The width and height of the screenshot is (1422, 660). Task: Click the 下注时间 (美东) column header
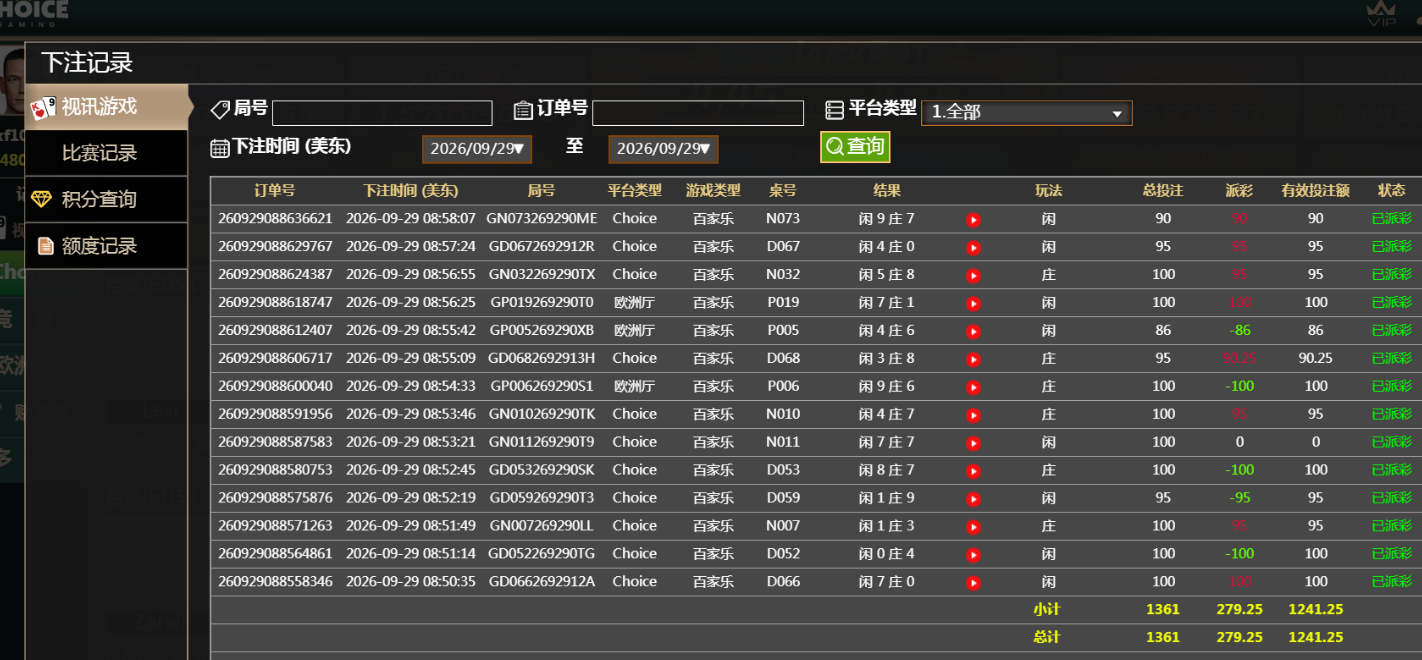tap(411, 190)
